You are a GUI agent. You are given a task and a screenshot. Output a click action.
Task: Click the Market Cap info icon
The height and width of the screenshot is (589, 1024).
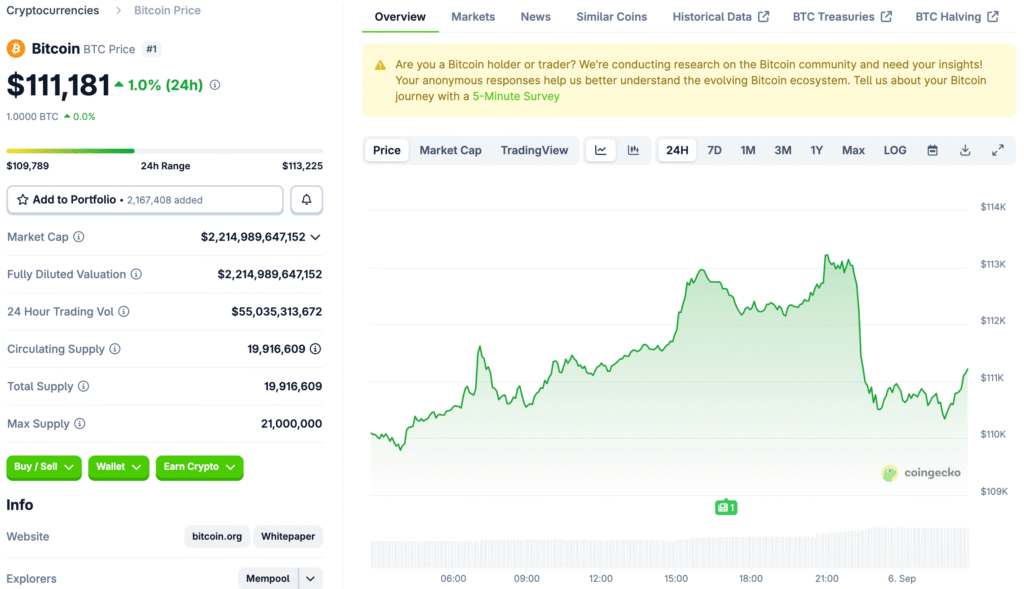[78, 237]
